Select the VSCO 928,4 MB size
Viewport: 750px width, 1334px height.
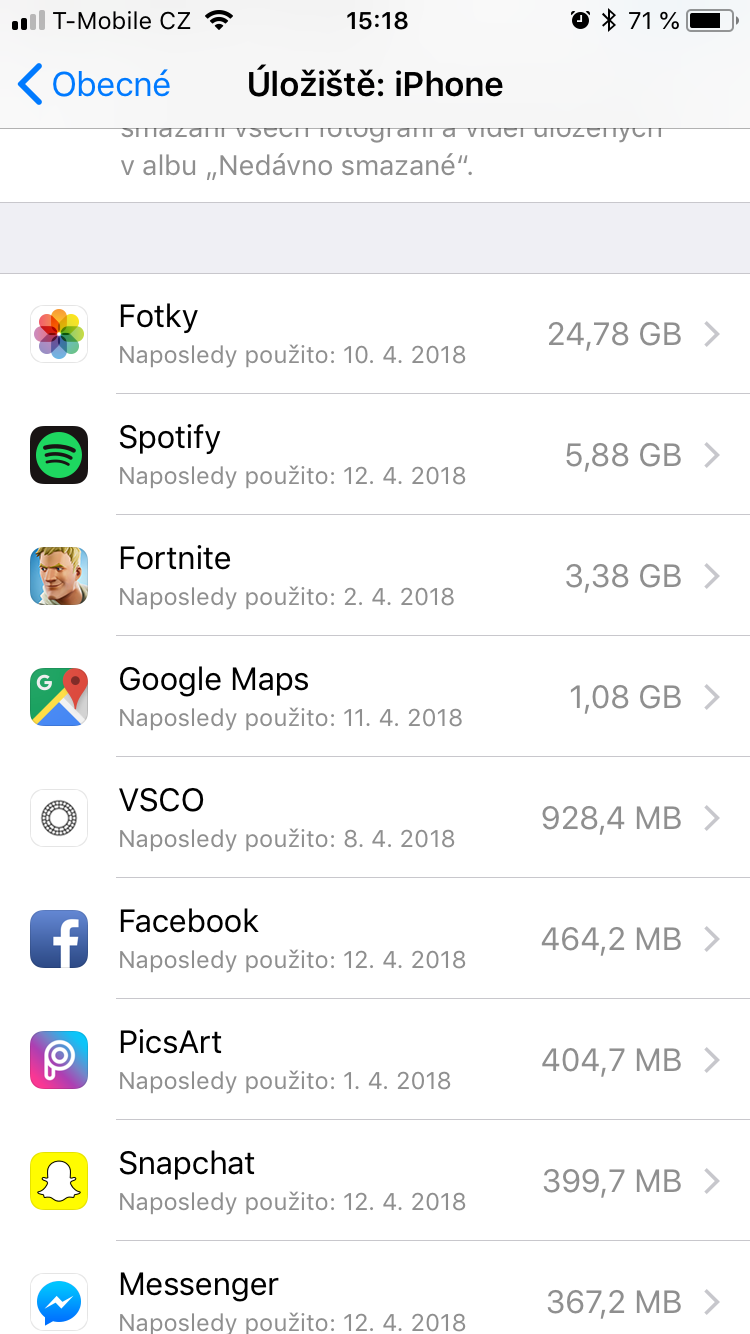click(610, 818)
